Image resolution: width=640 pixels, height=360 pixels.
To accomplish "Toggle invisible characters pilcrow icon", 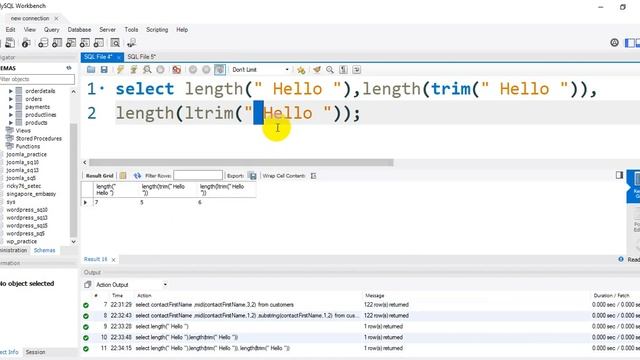I will click(x=343, y=70).
